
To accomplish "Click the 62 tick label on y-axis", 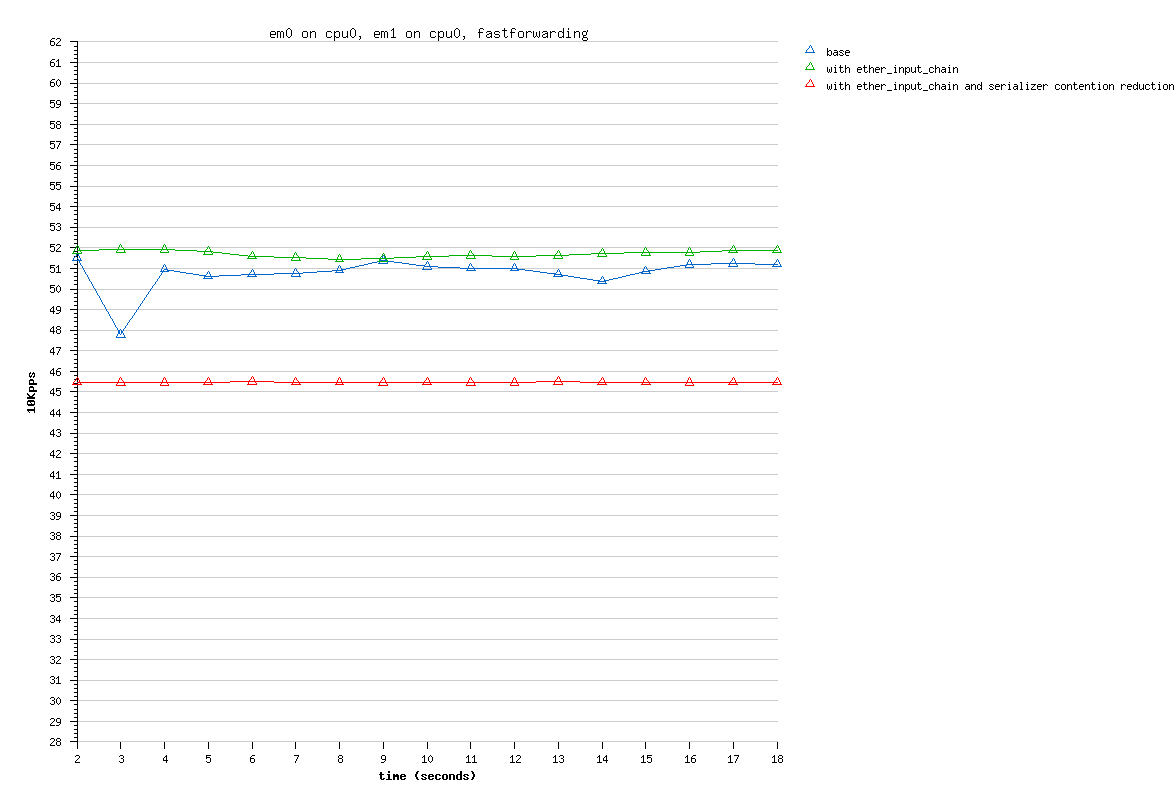I will pos(56,42).
